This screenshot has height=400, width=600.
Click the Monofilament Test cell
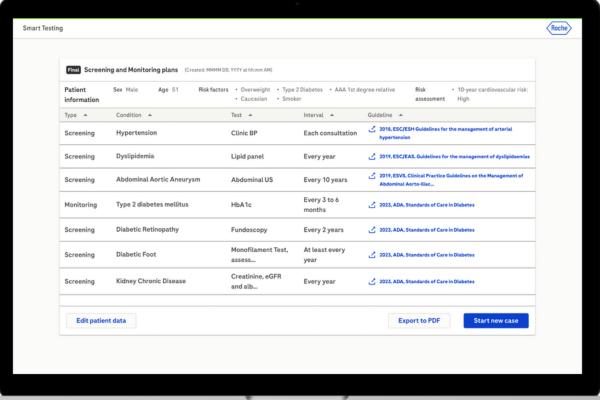(x=259, y=255)
